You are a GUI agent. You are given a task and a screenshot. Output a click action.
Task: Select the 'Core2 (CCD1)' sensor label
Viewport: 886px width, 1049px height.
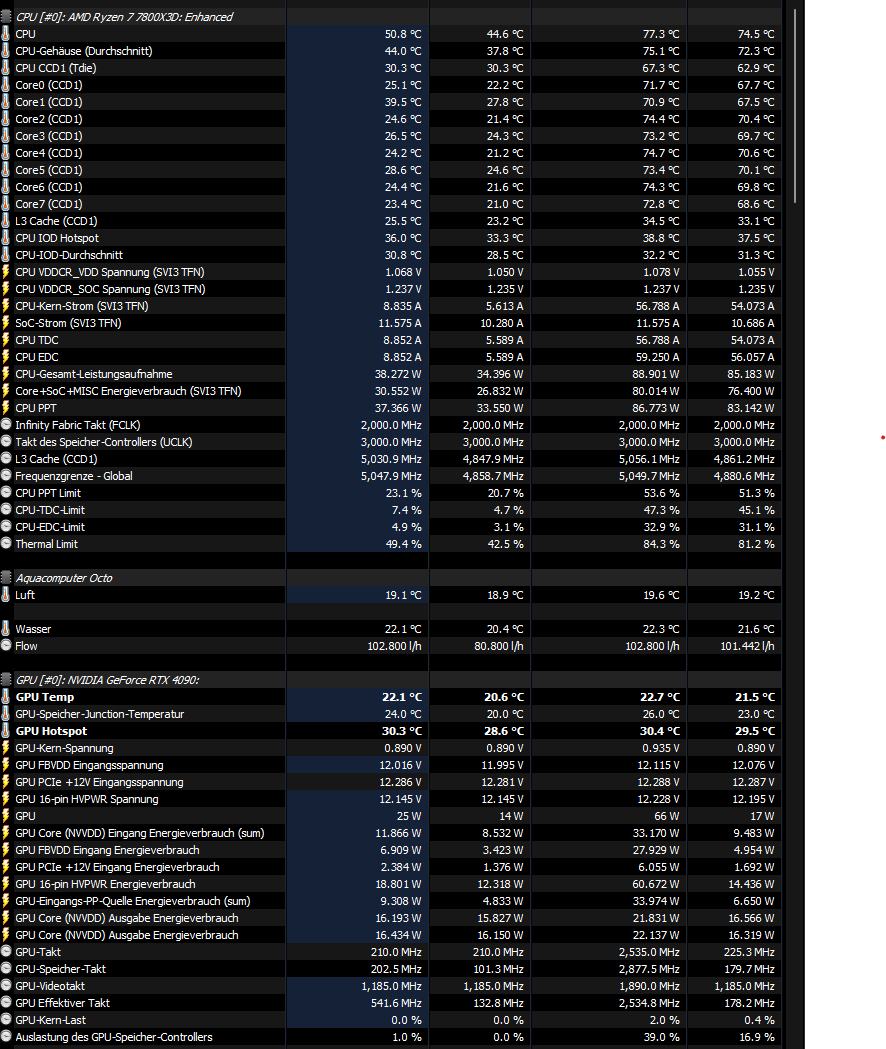tap(49, 119)
